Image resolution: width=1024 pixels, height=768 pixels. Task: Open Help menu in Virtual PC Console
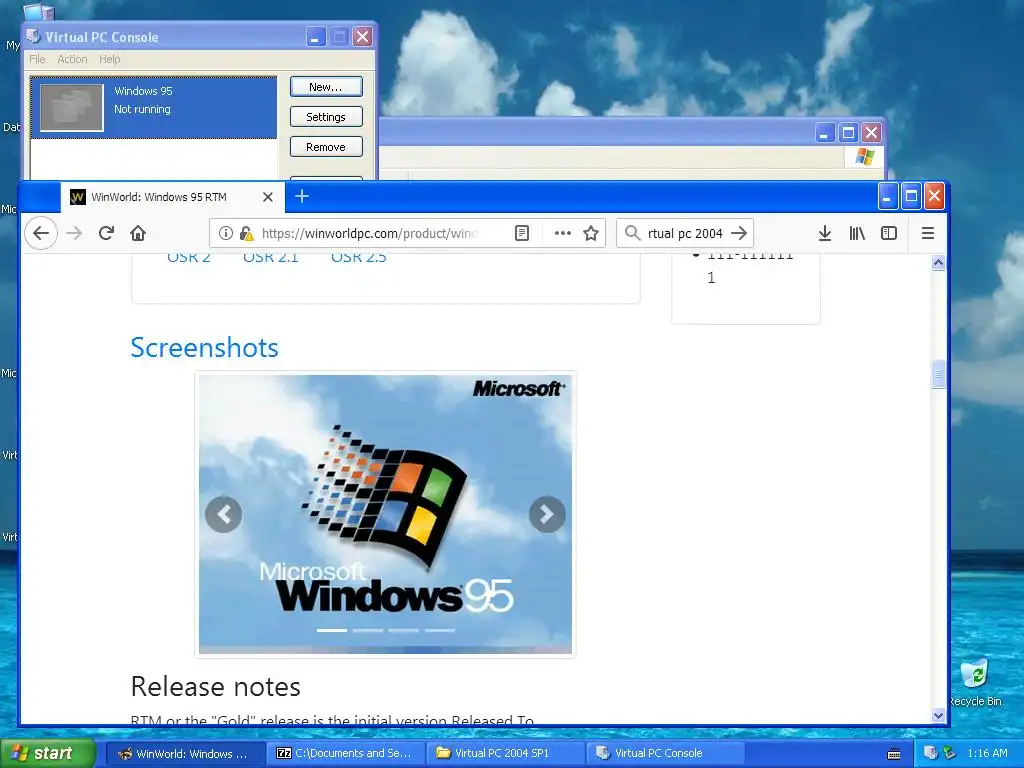tap(110, 59)
